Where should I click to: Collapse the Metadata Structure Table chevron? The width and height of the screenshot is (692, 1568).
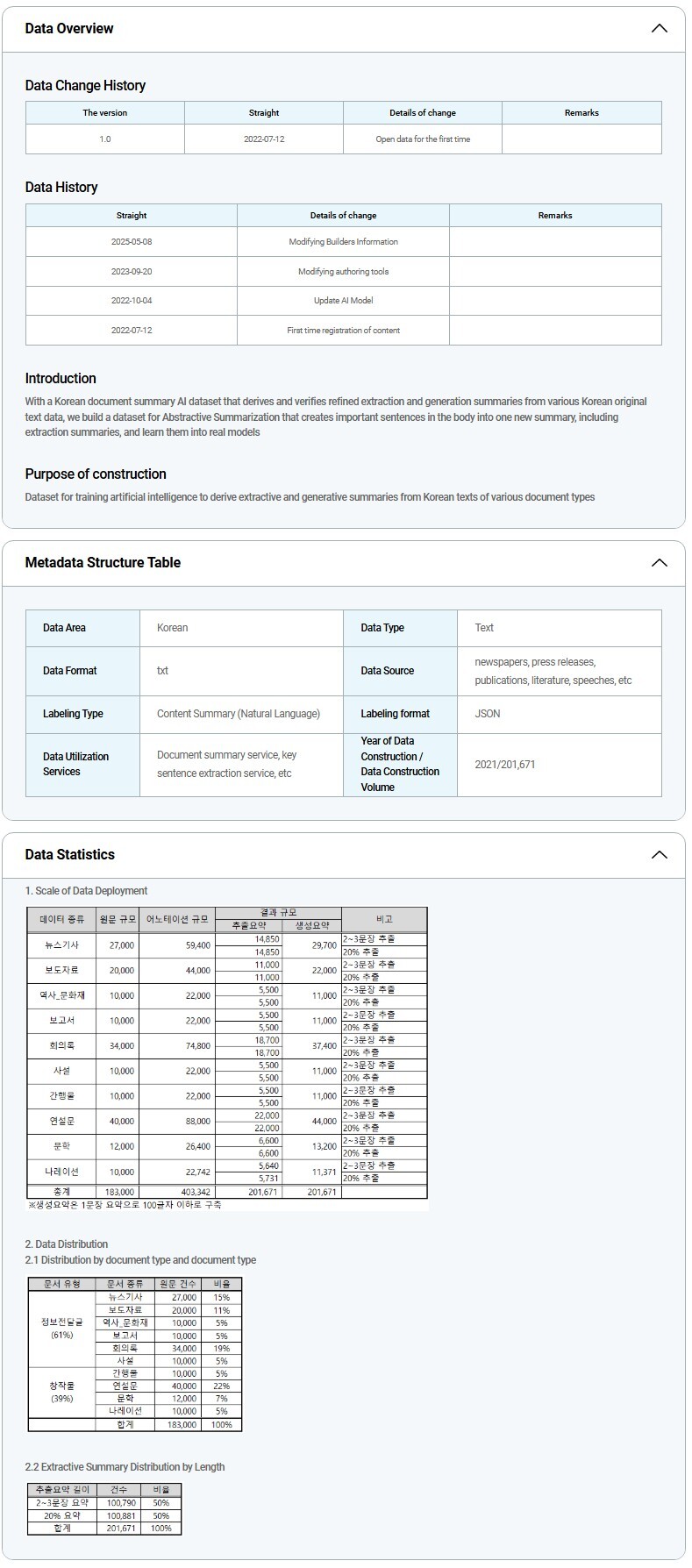point(659,562)
